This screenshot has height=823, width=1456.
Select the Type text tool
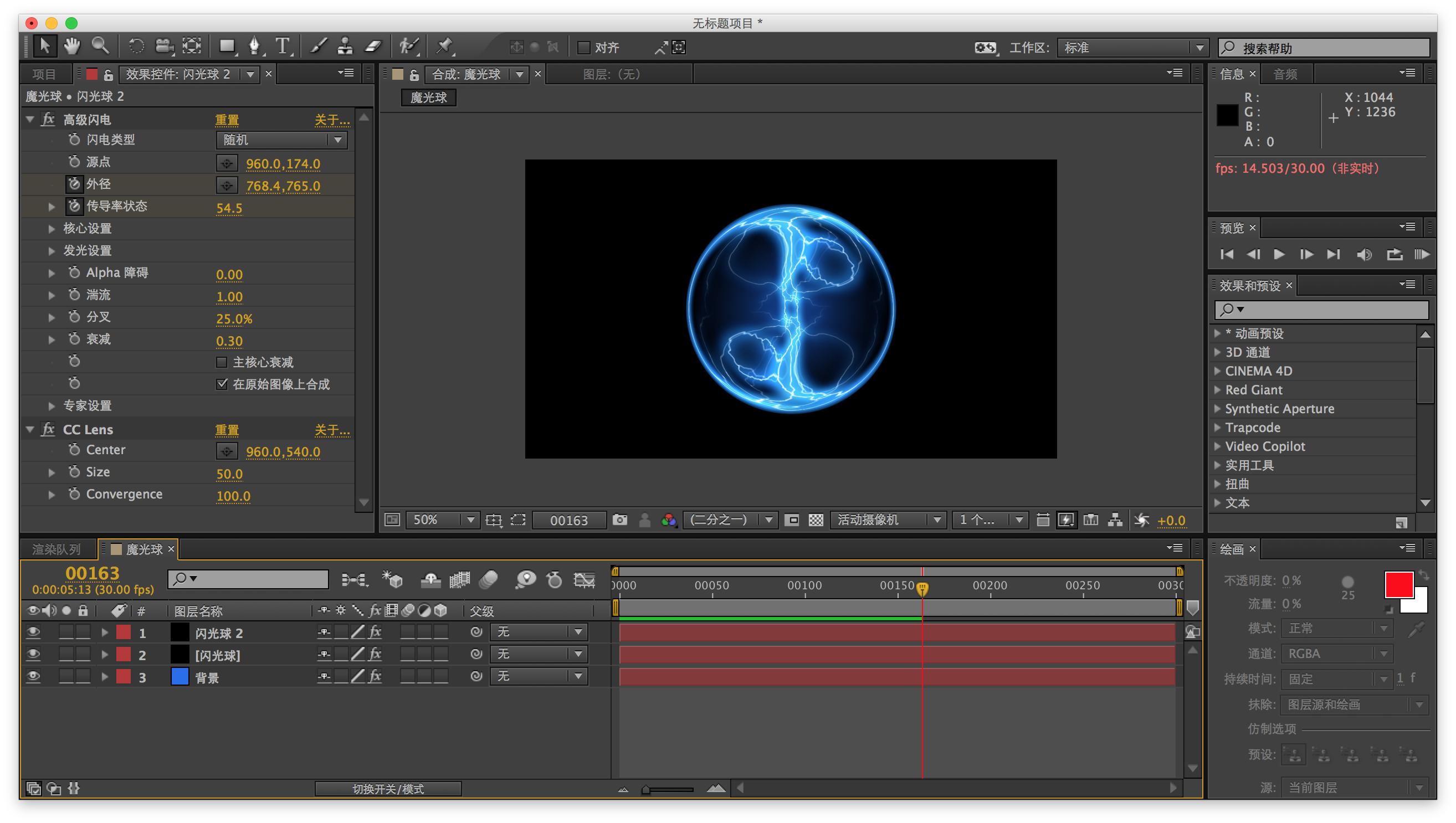click(x=282, y=47)
